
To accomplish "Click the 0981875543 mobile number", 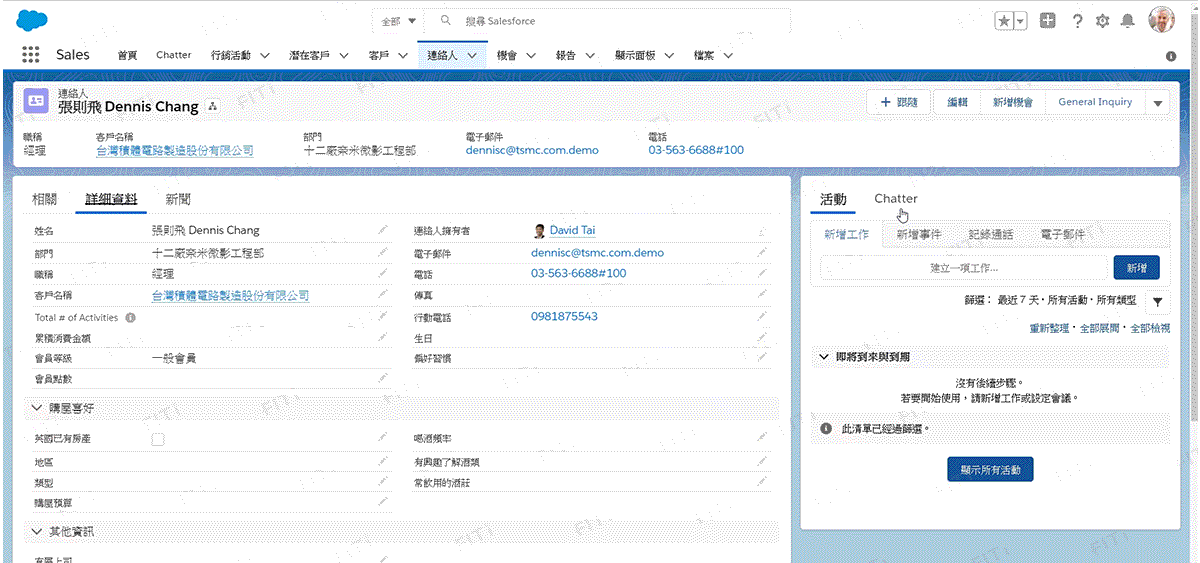I will click(564, 316).
